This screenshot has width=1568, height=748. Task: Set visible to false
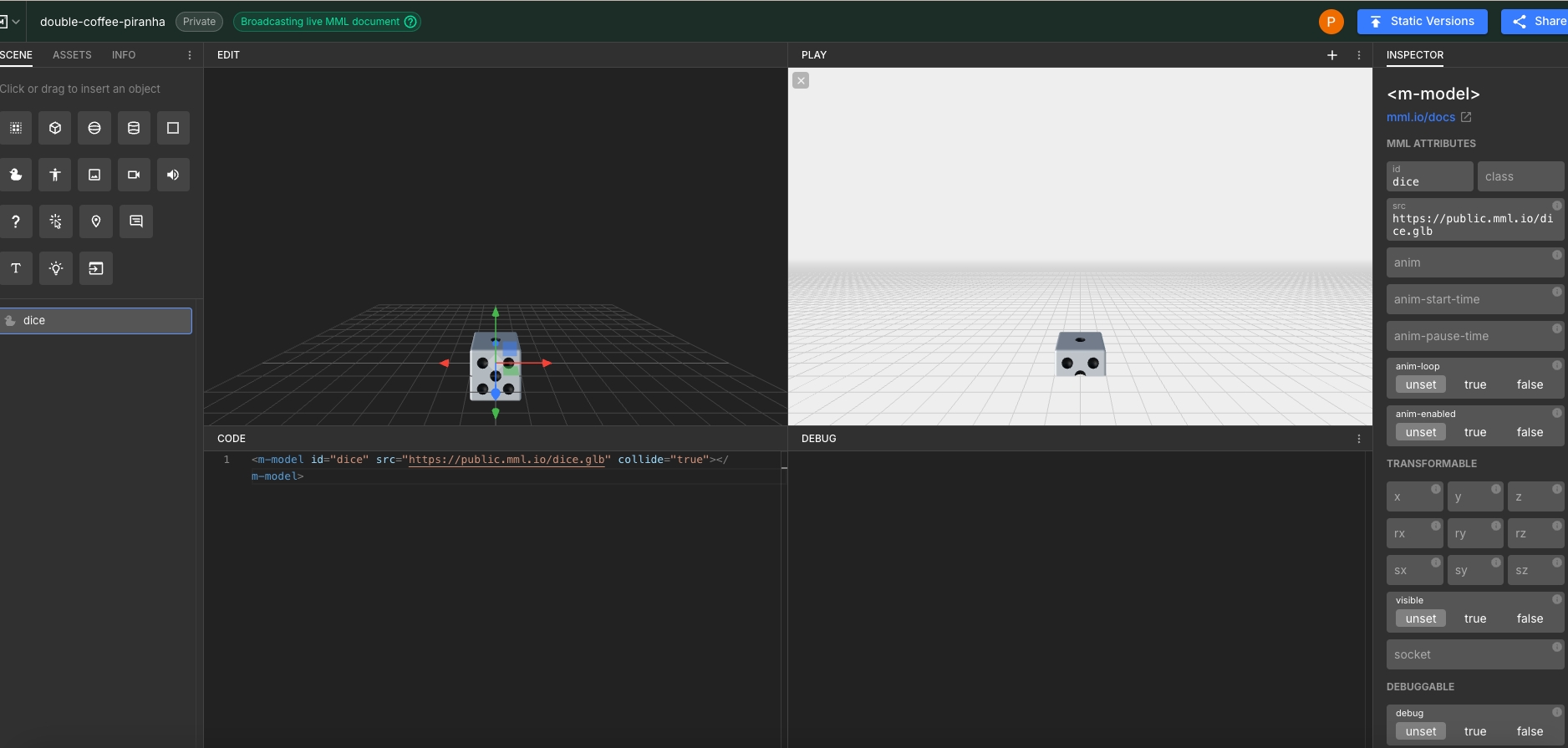pyautogui.click(x=1530, y=618)
